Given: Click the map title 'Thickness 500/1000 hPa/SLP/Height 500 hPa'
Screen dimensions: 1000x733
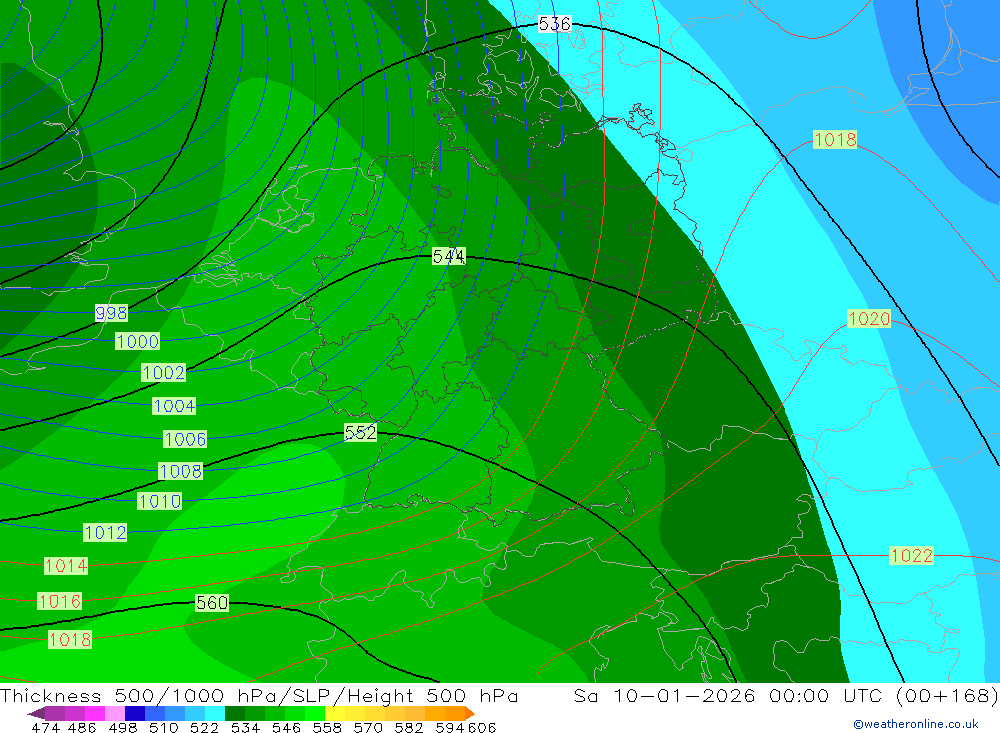Looking at the screenshot, I should tap(259, 696).
